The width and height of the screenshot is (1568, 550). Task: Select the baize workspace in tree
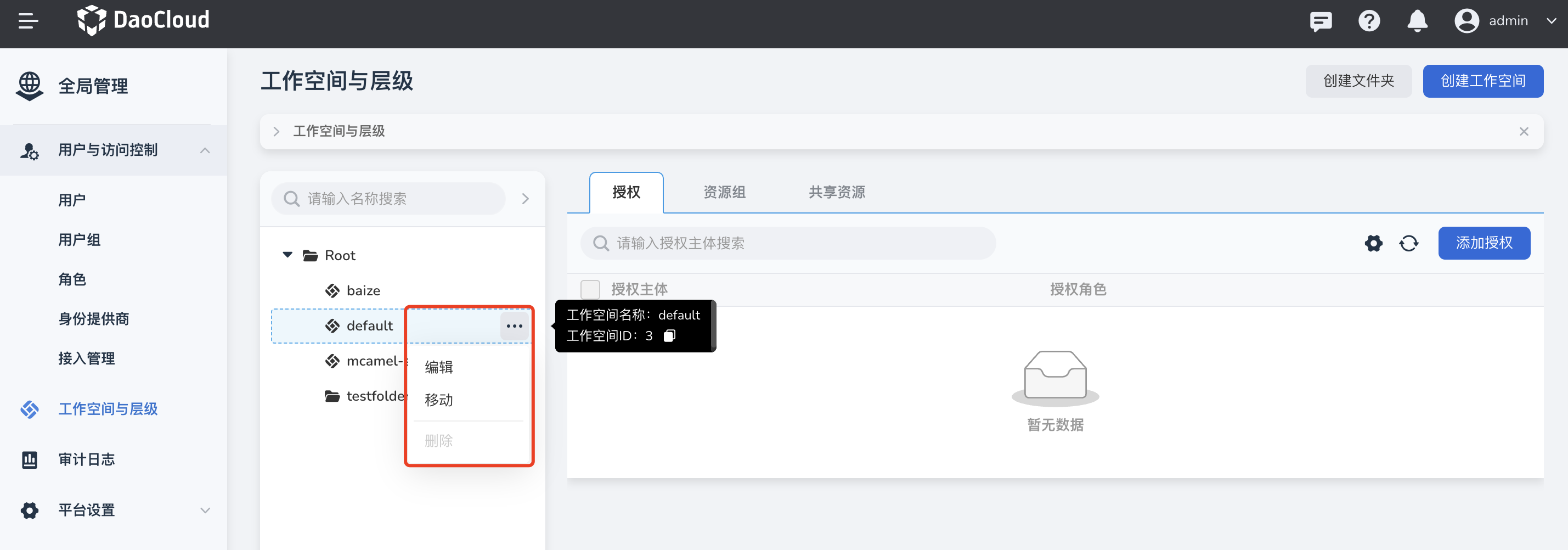click(x=363, y=291)
